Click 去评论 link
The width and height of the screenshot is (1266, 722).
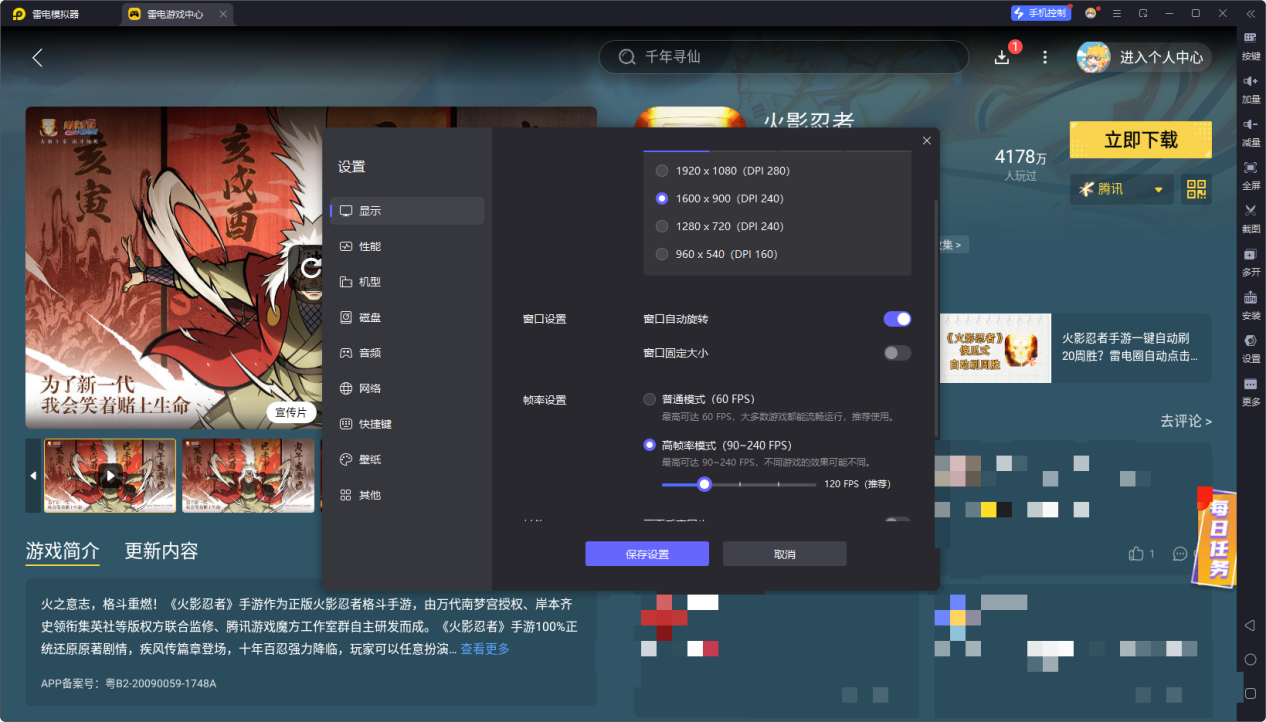click(x=1186, y=421)
